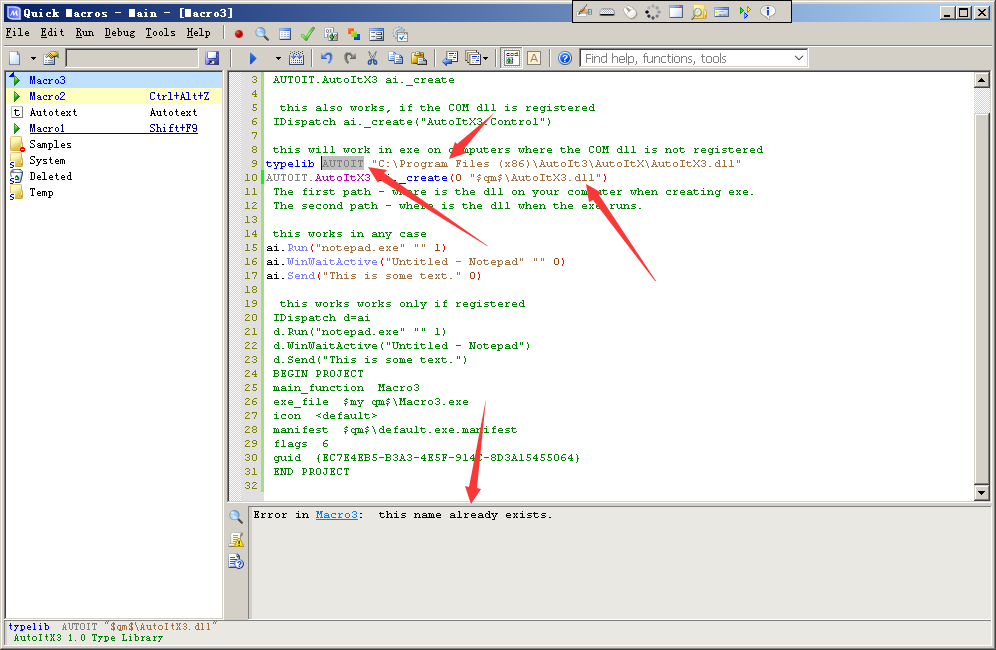Click the warning scroll icon beside output pane
The height and width of the screenshot is (650, 996).
pos(236,539)
